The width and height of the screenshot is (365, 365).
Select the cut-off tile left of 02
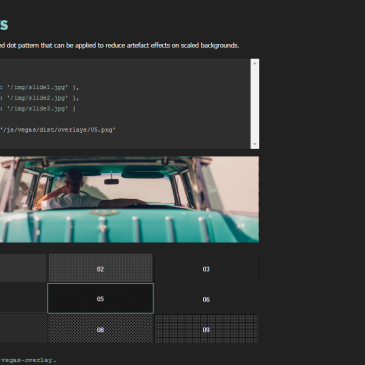(x=23, y=268)
